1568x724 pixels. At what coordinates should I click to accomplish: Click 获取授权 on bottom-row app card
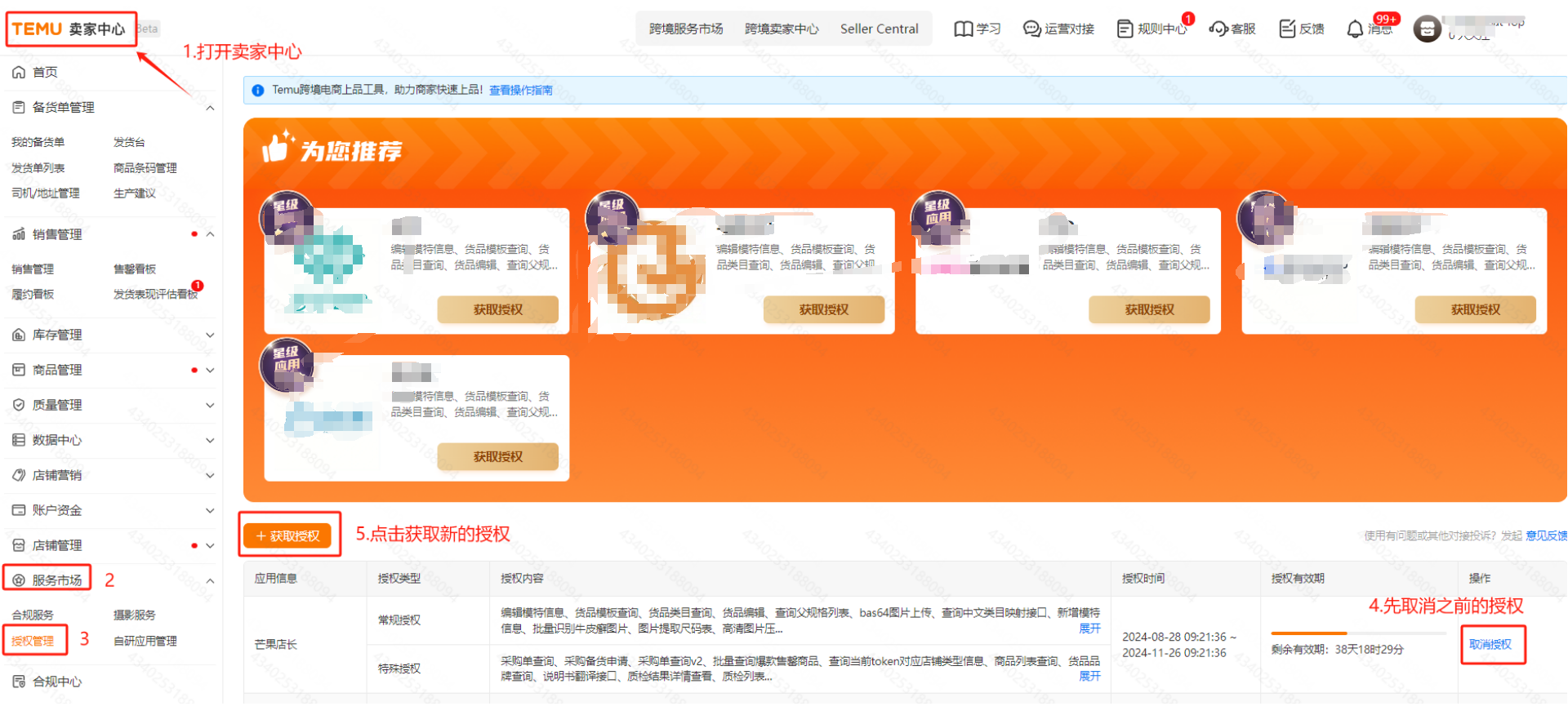click(x=498, y=456)
